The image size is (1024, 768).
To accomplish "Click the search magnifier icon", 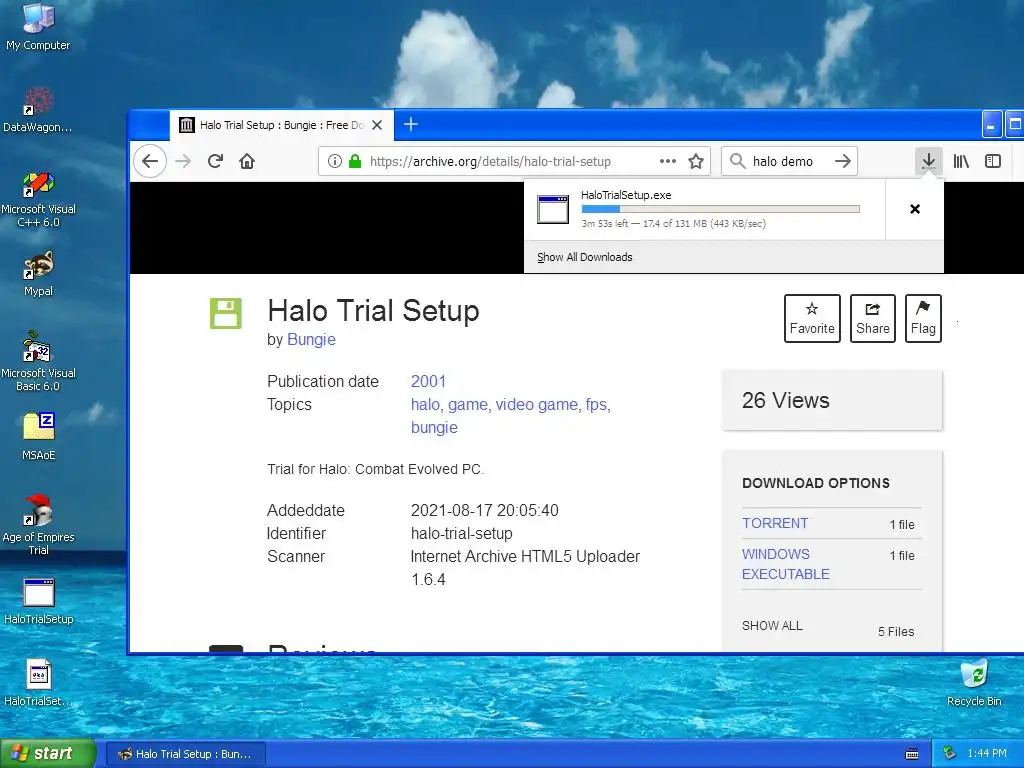I will coord(737,161).
